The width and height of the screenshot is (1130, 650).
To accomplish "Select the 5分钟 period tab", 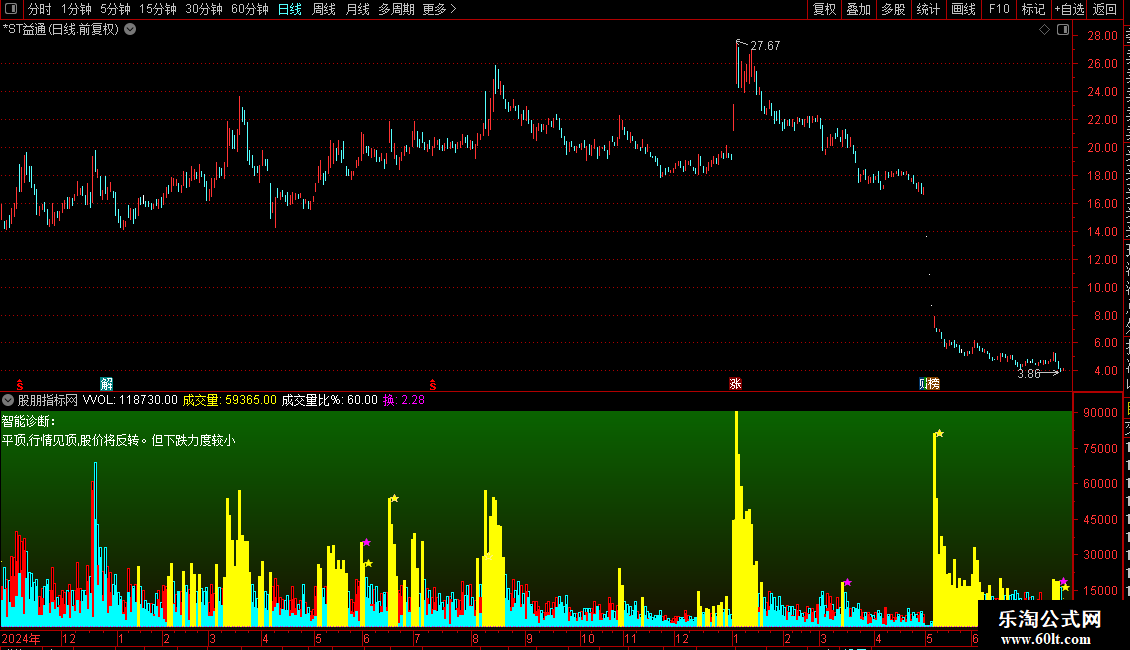I will click(x=115, y=9).
